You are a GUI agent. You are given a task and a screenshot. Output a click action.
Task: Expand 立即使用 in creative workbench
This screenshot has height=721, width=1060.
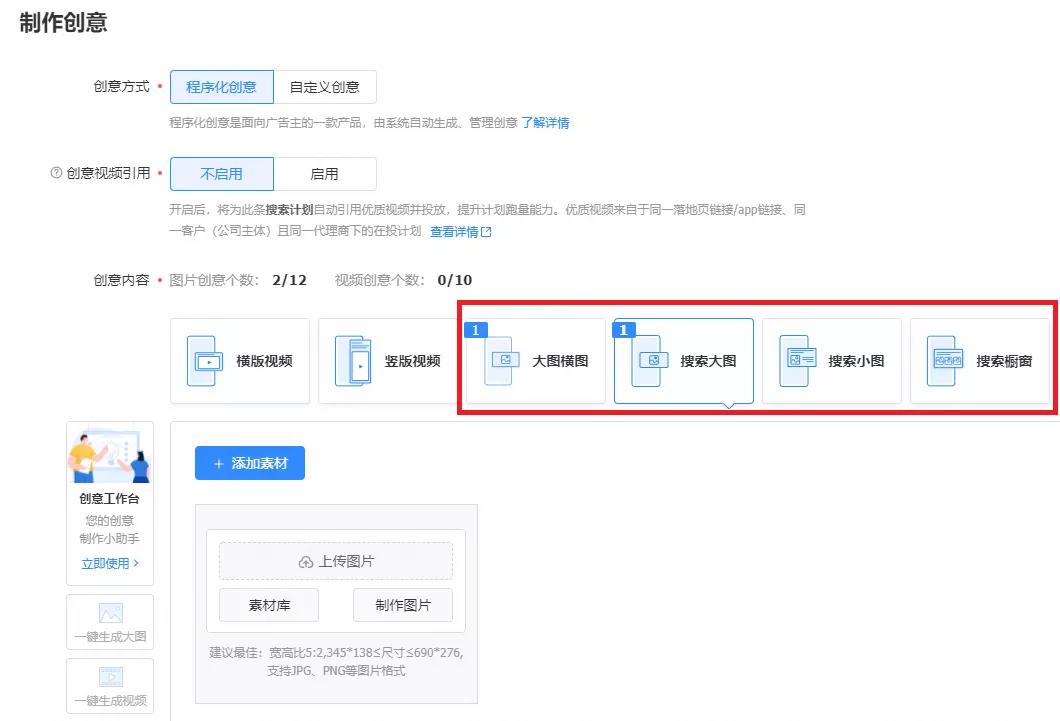coord(109,564)
